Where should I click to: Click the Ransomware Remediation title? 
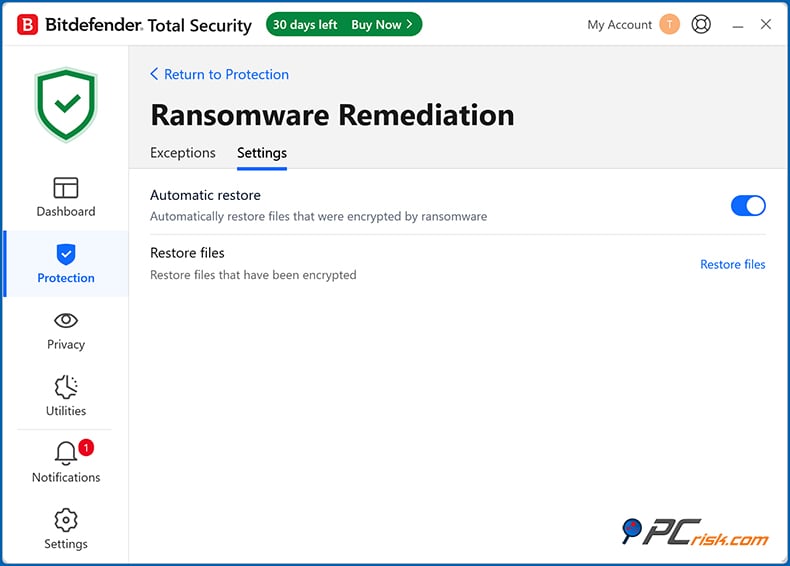[333, 115]
